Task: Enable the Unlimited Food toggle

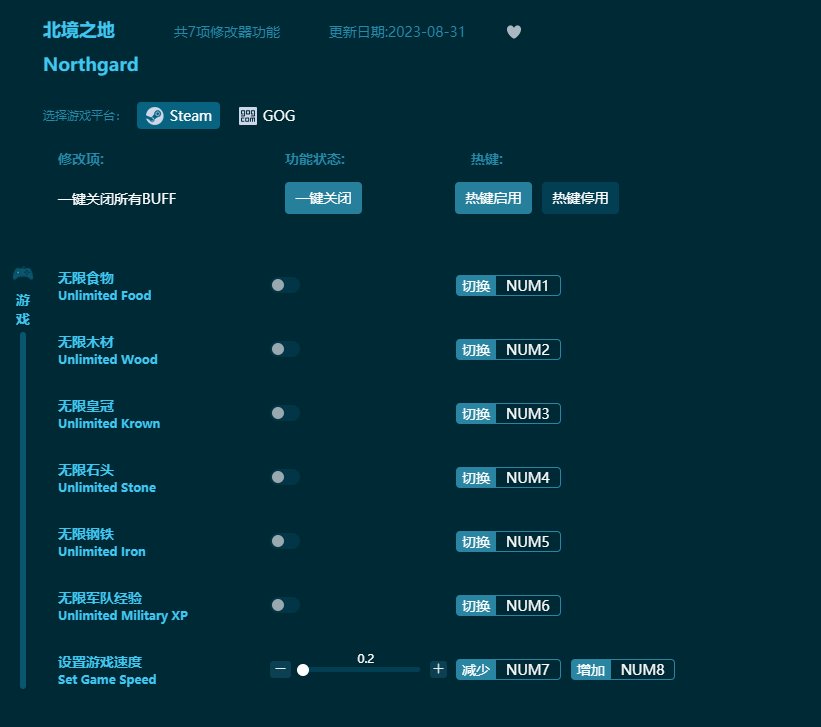Action: (x=284, y=285)
